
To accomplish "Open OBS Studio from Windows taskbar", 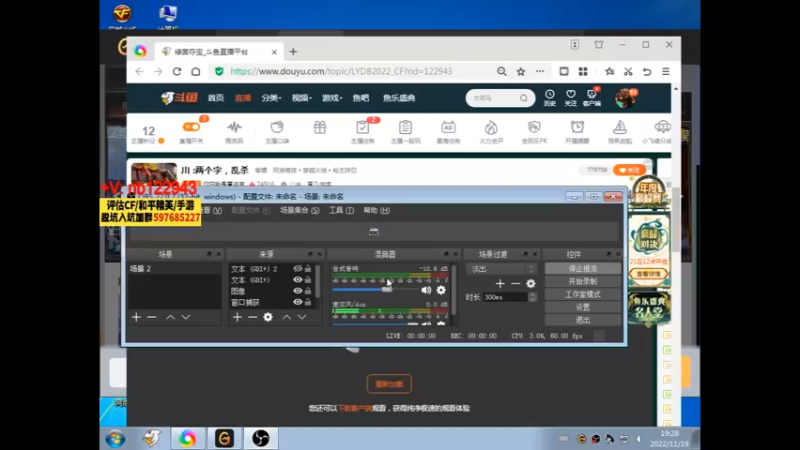I will (x=261, y=438).
